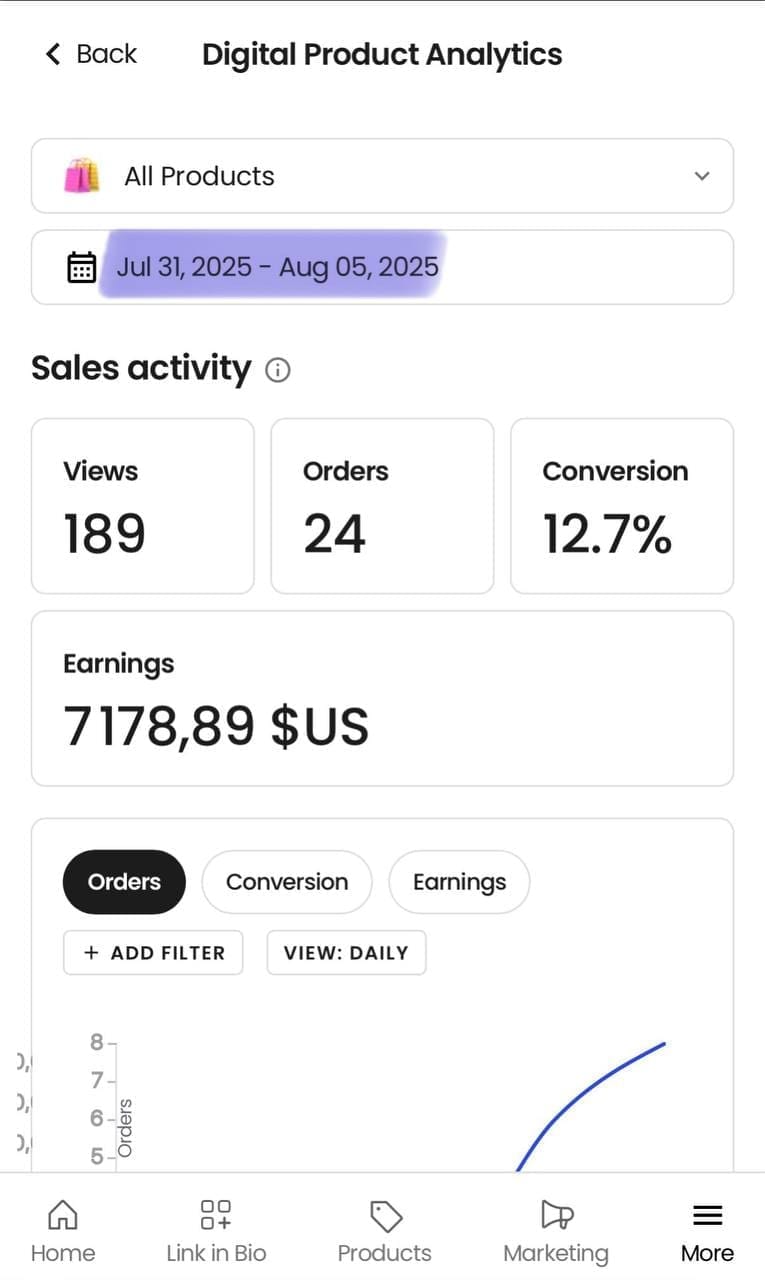Switch chart to Earnings

(459, 882)
